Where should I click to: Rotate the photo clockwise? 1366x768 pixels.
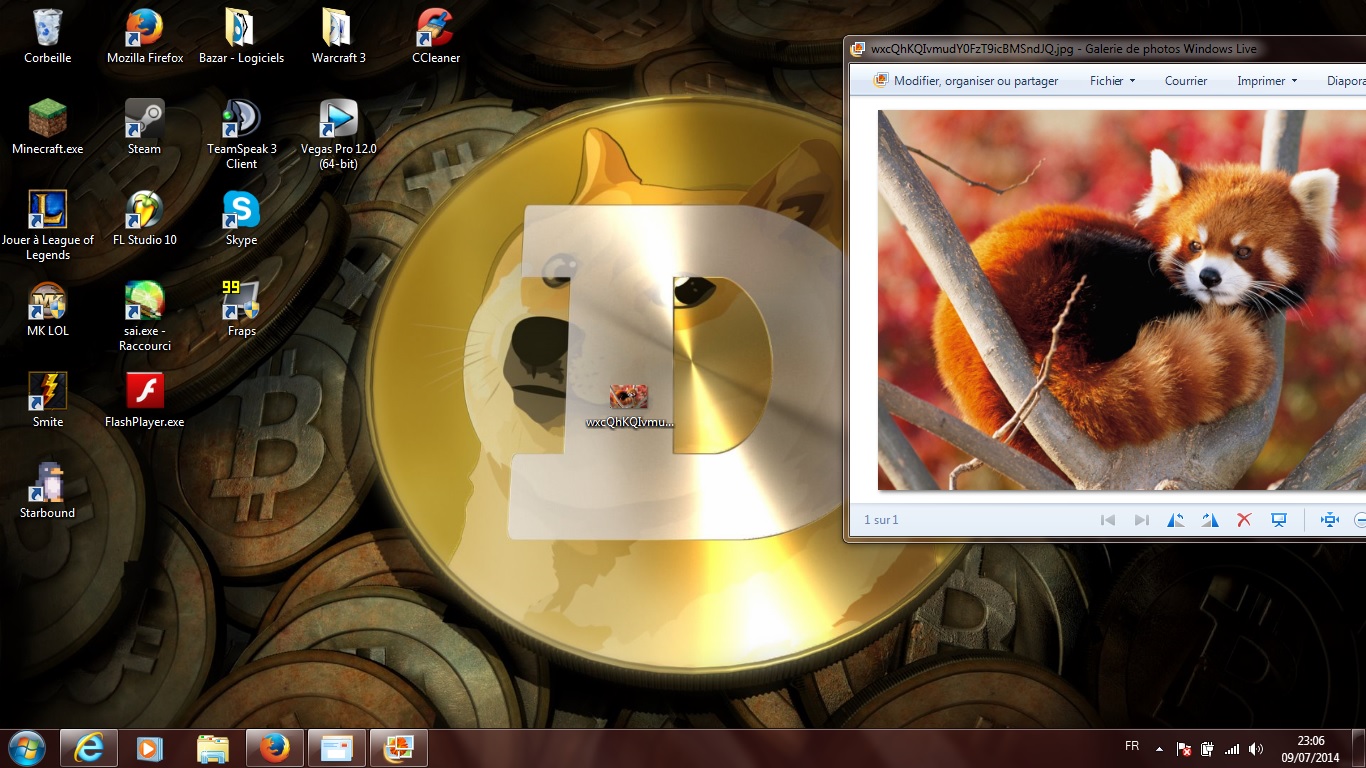tap(1210, 520)
